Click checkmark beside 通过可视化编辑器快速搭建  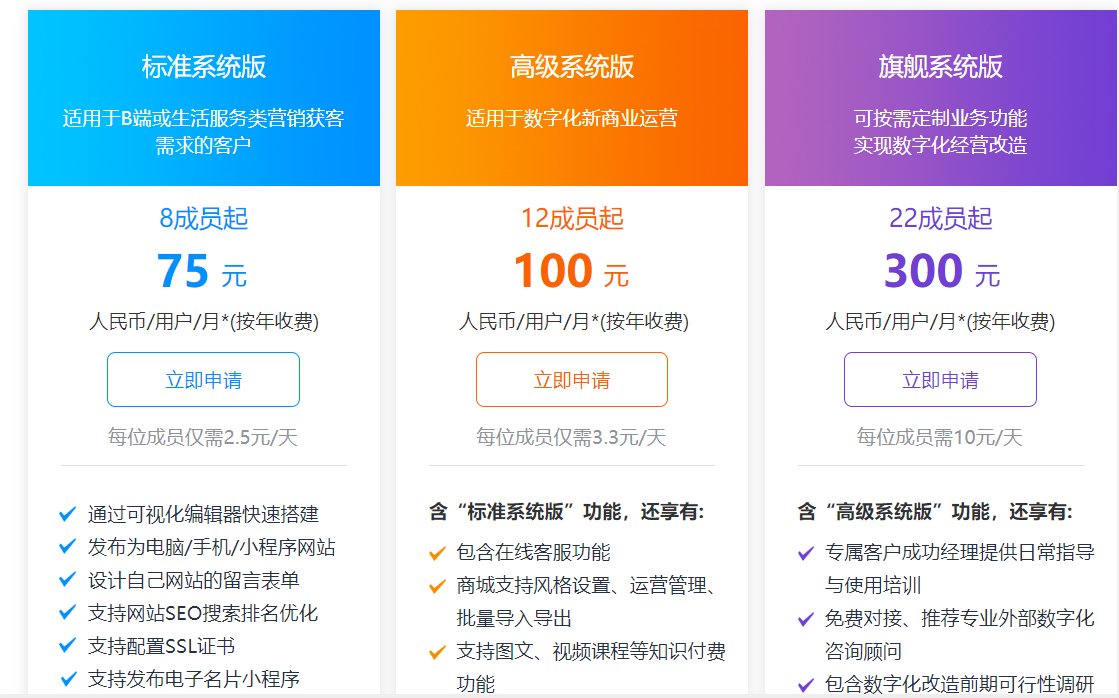pyautogui.click(x=68, y=515)
